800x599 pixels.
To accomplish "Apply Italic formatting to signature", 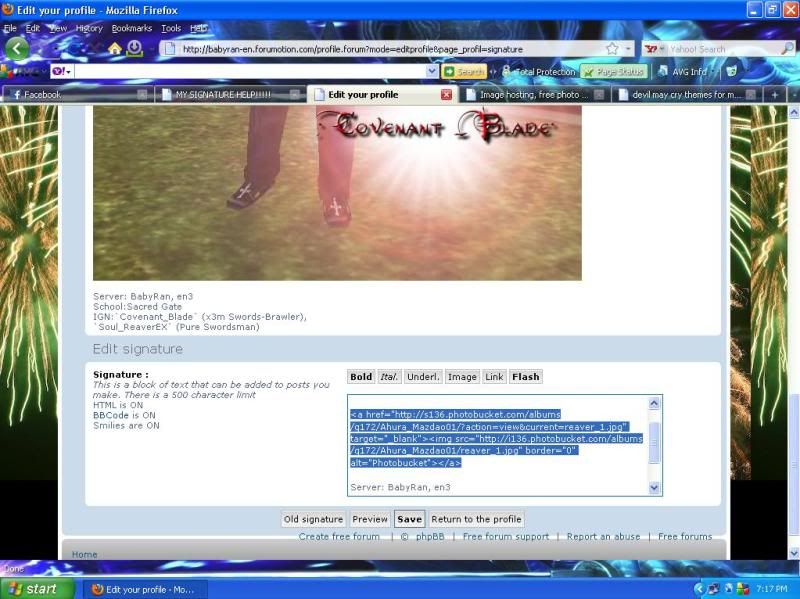I will point(389,377).
